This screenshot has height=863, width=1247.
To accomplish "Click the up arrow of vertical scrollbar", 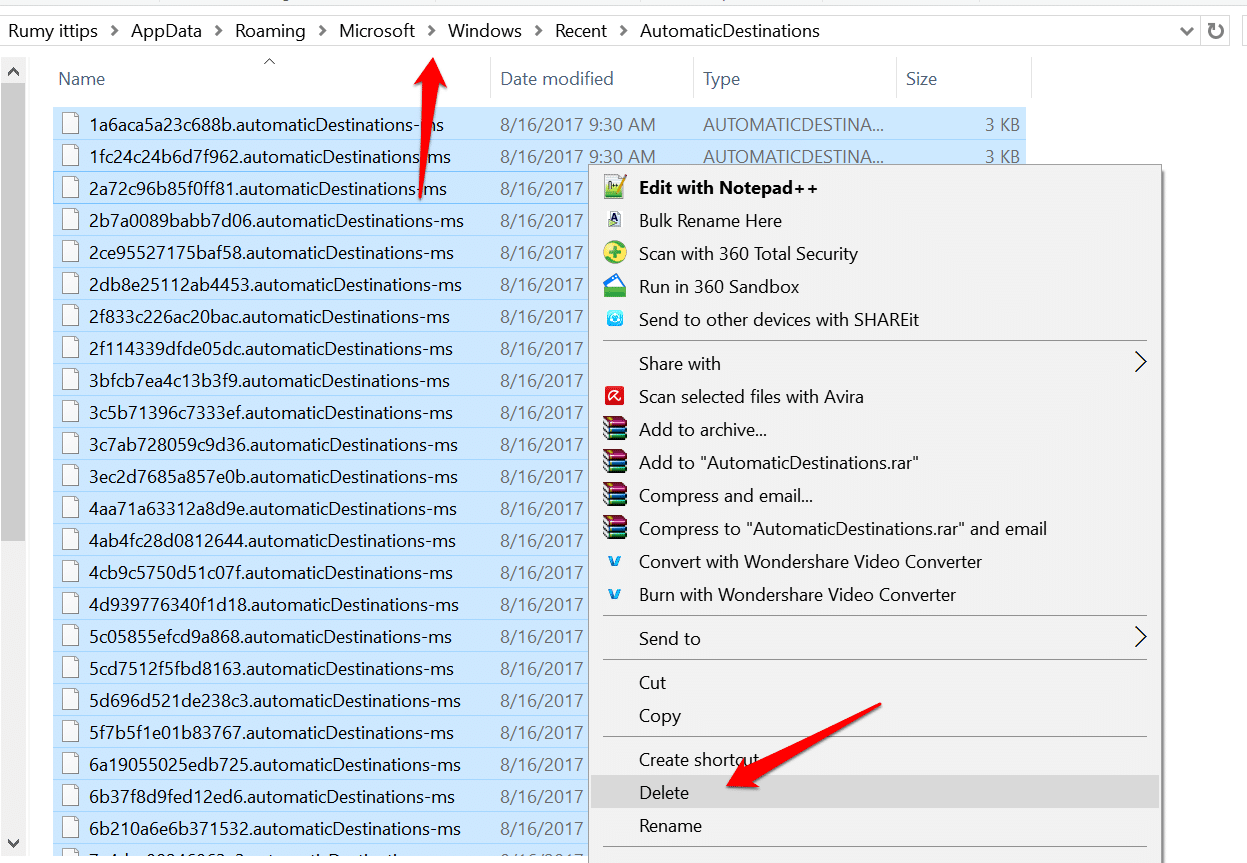I will [x=13, y=72].
